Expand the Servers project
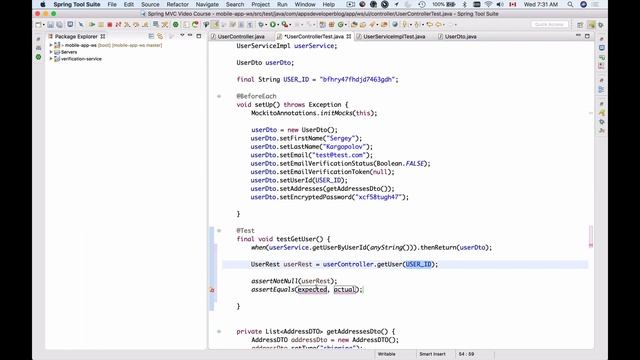The width and height of the screenshot is (640, 360). click(51, 52)
